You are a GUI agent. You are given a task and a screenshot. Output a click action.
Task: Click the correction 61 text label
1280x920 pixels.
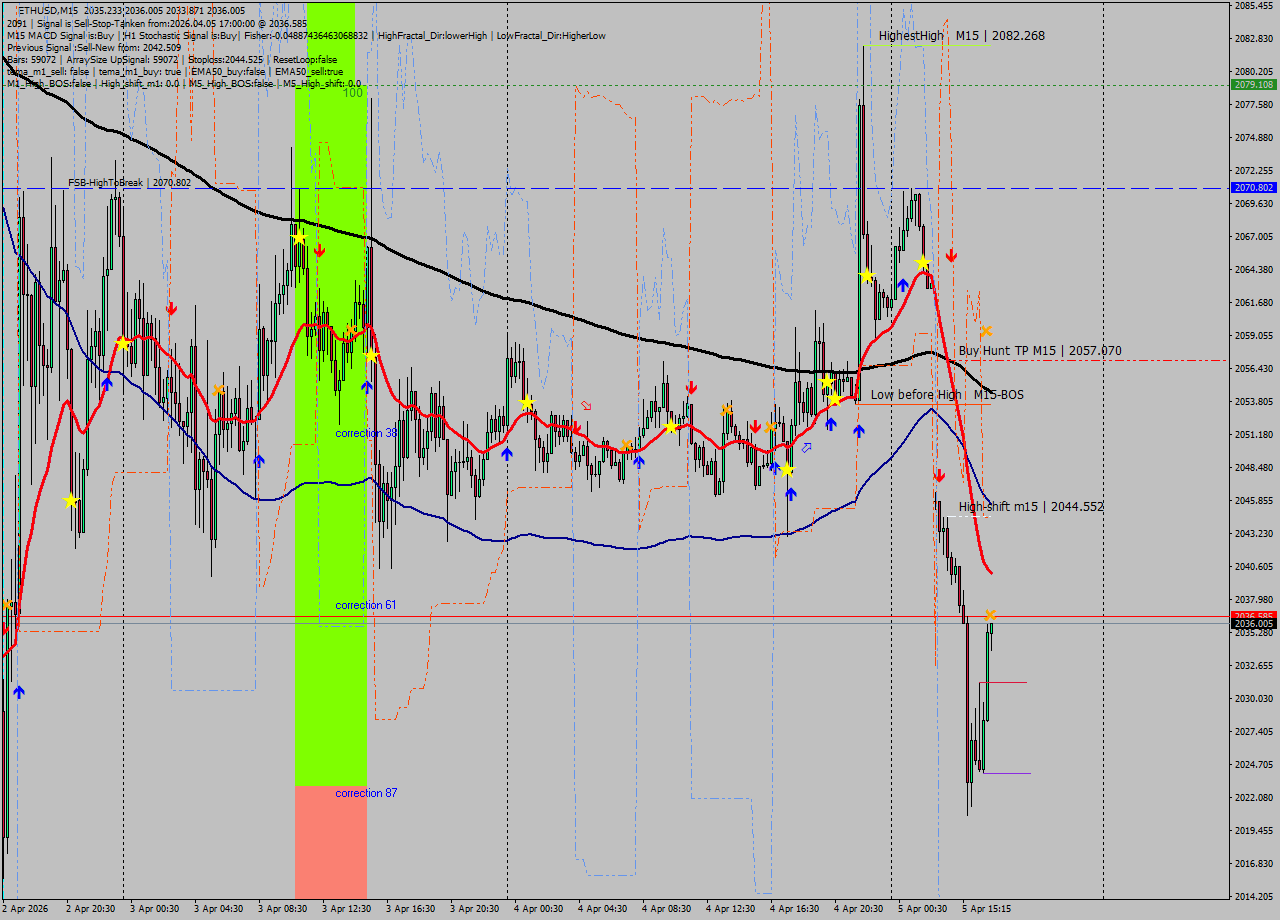[364, 604]
